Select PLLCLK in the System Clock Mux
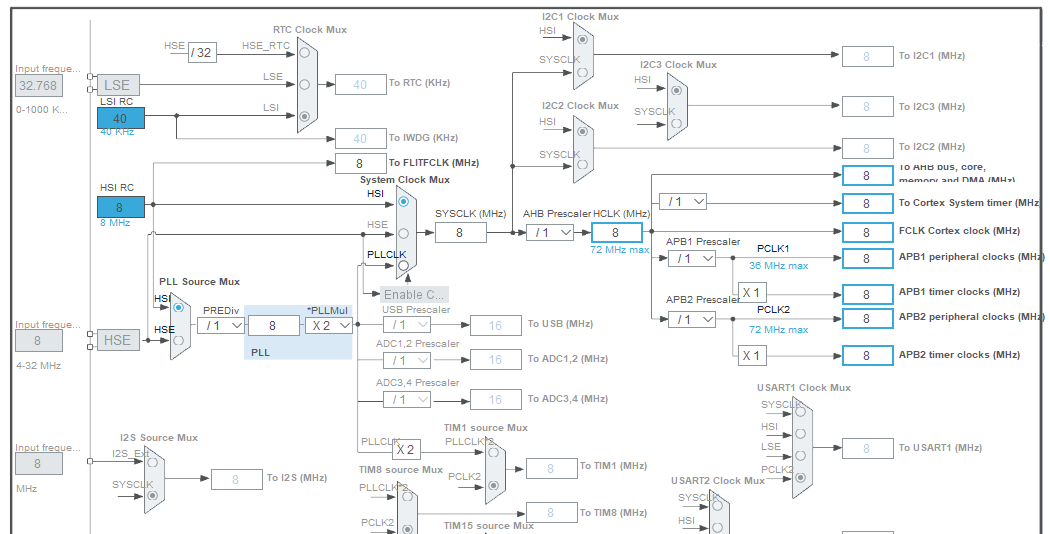Screen dimensions: 1050x534 (403, 265)
